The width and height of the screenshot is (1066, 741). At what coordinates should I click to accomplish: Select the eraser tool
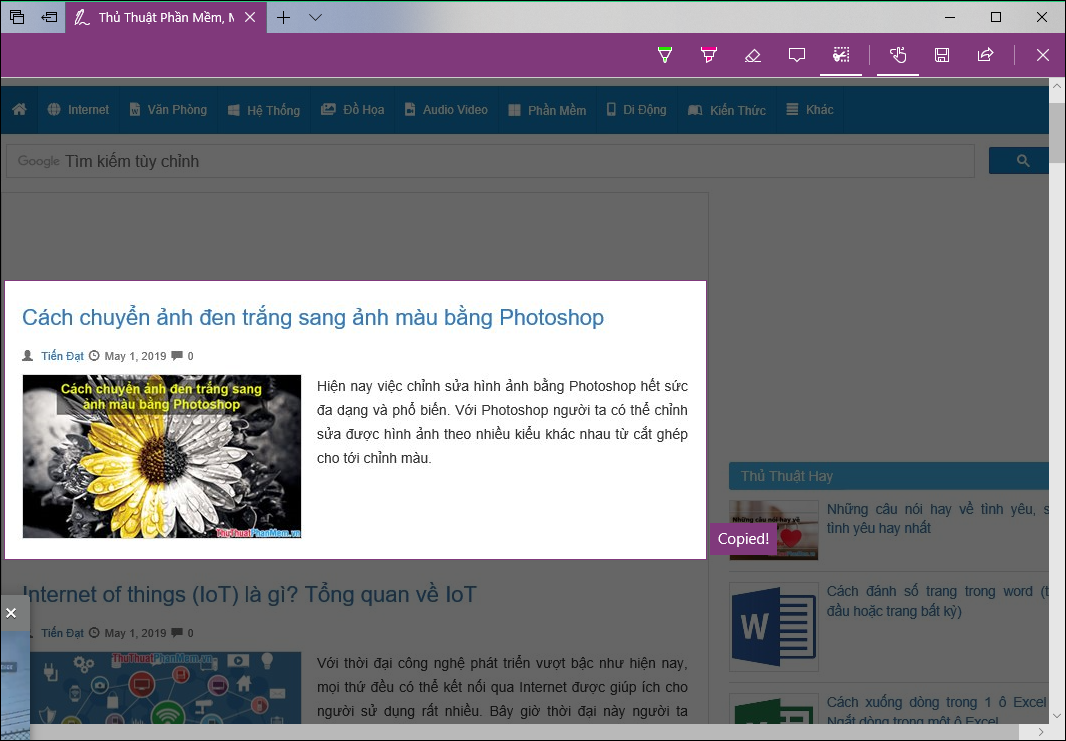point(753,55)
